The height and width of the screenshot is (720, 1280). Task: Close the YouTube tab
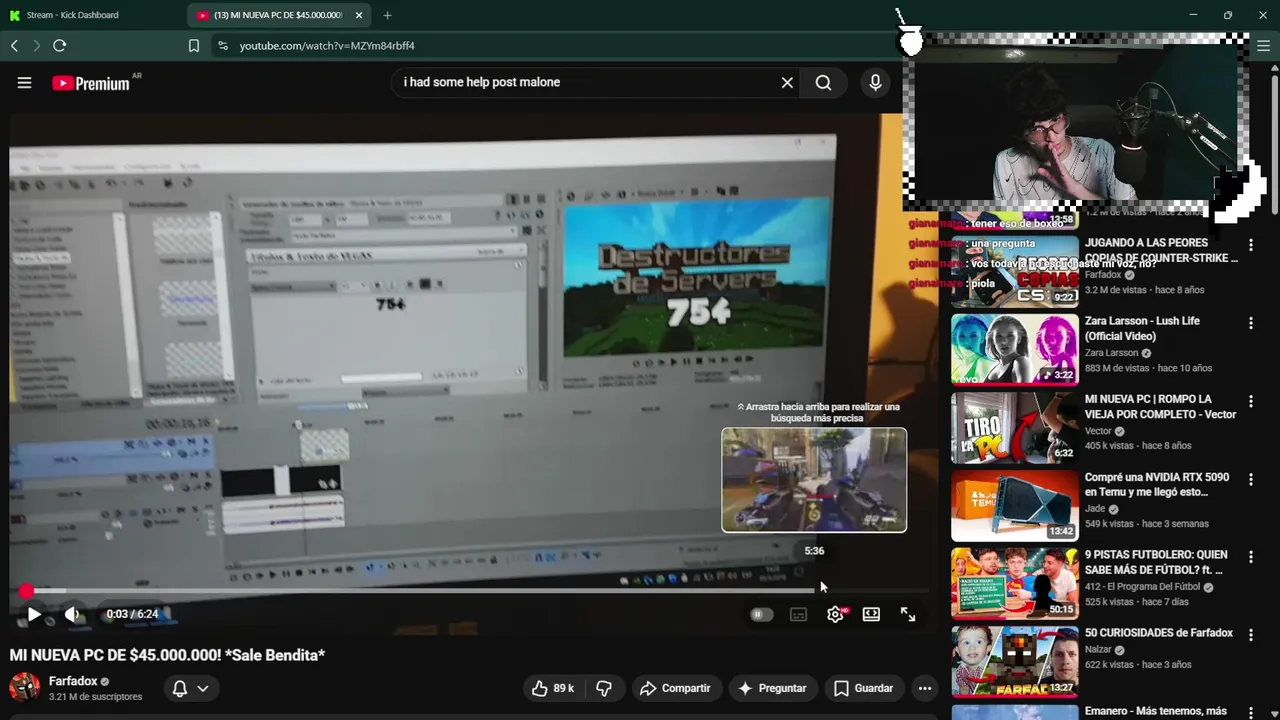[x=359, y=15]
